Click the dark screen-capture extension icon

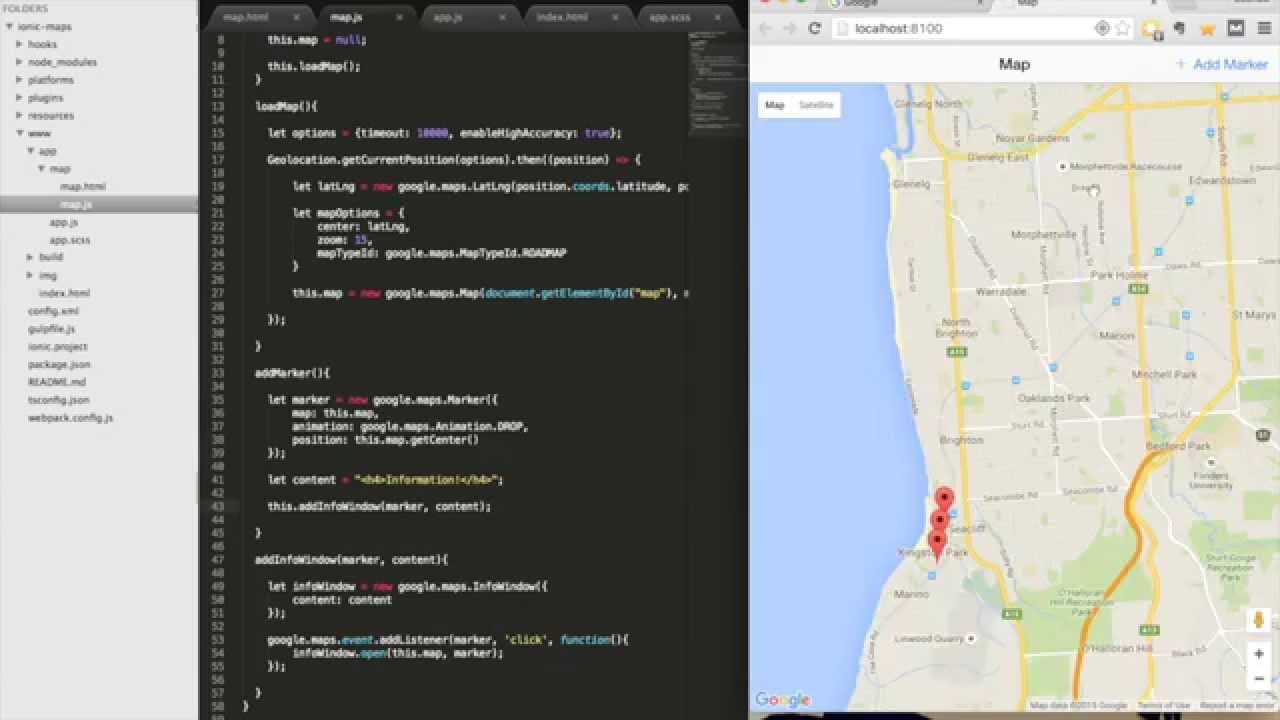click(x=1236, y=28)
